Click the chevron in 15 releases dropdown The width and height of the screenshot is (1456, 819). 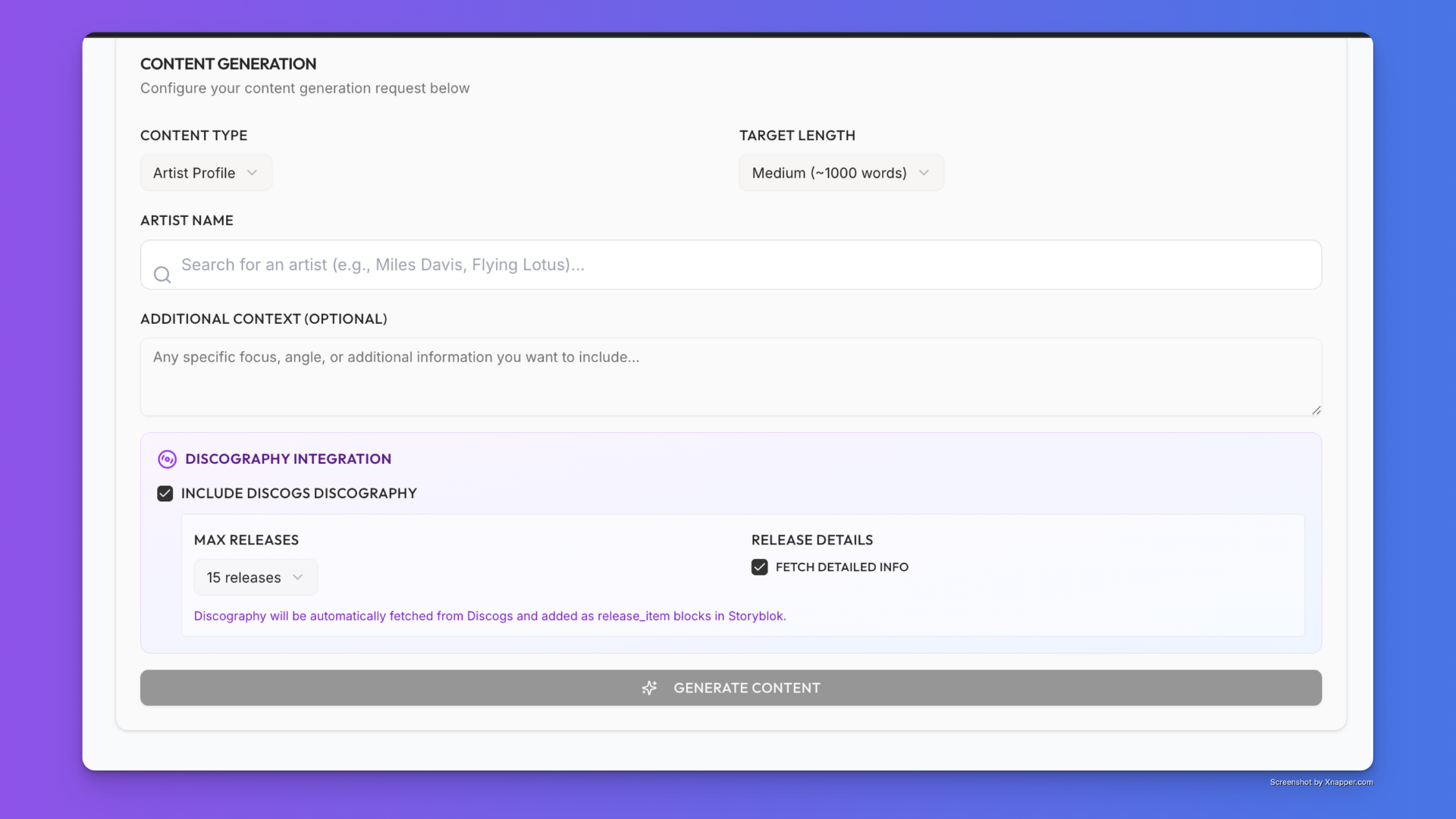[x=298, y=577]
